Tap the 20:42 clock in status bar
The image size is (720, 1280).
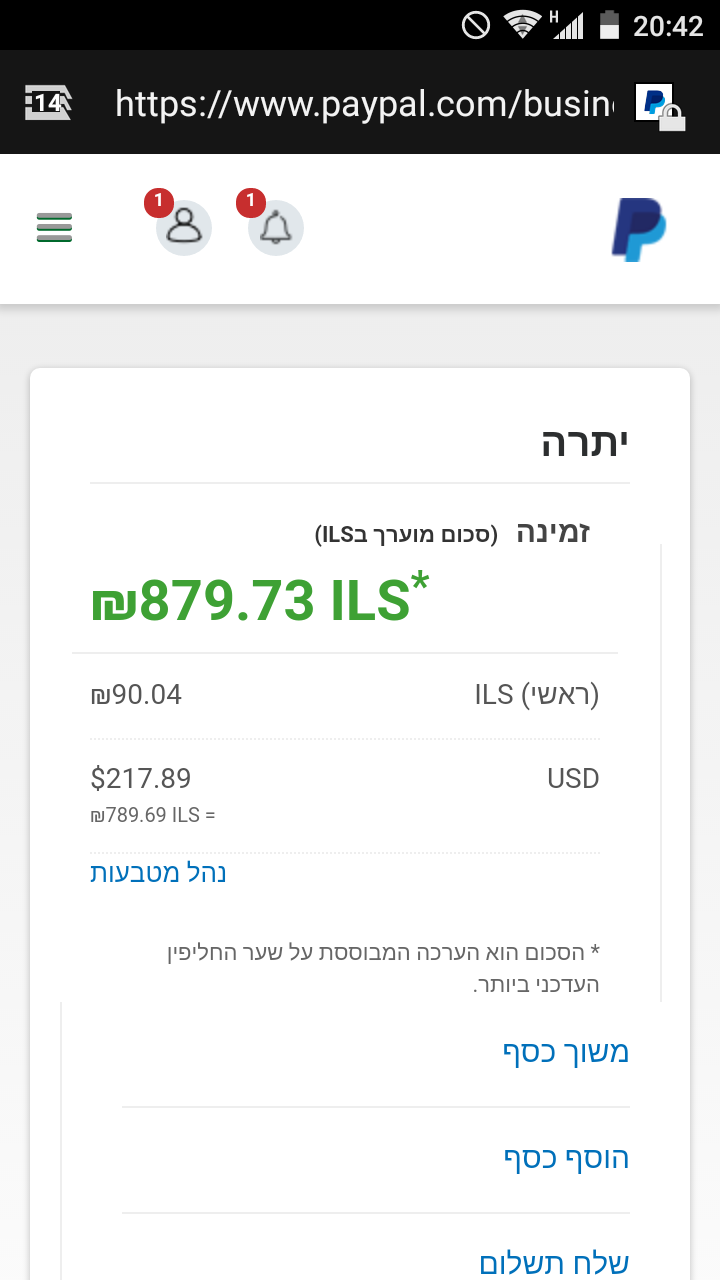coord(668,25)
